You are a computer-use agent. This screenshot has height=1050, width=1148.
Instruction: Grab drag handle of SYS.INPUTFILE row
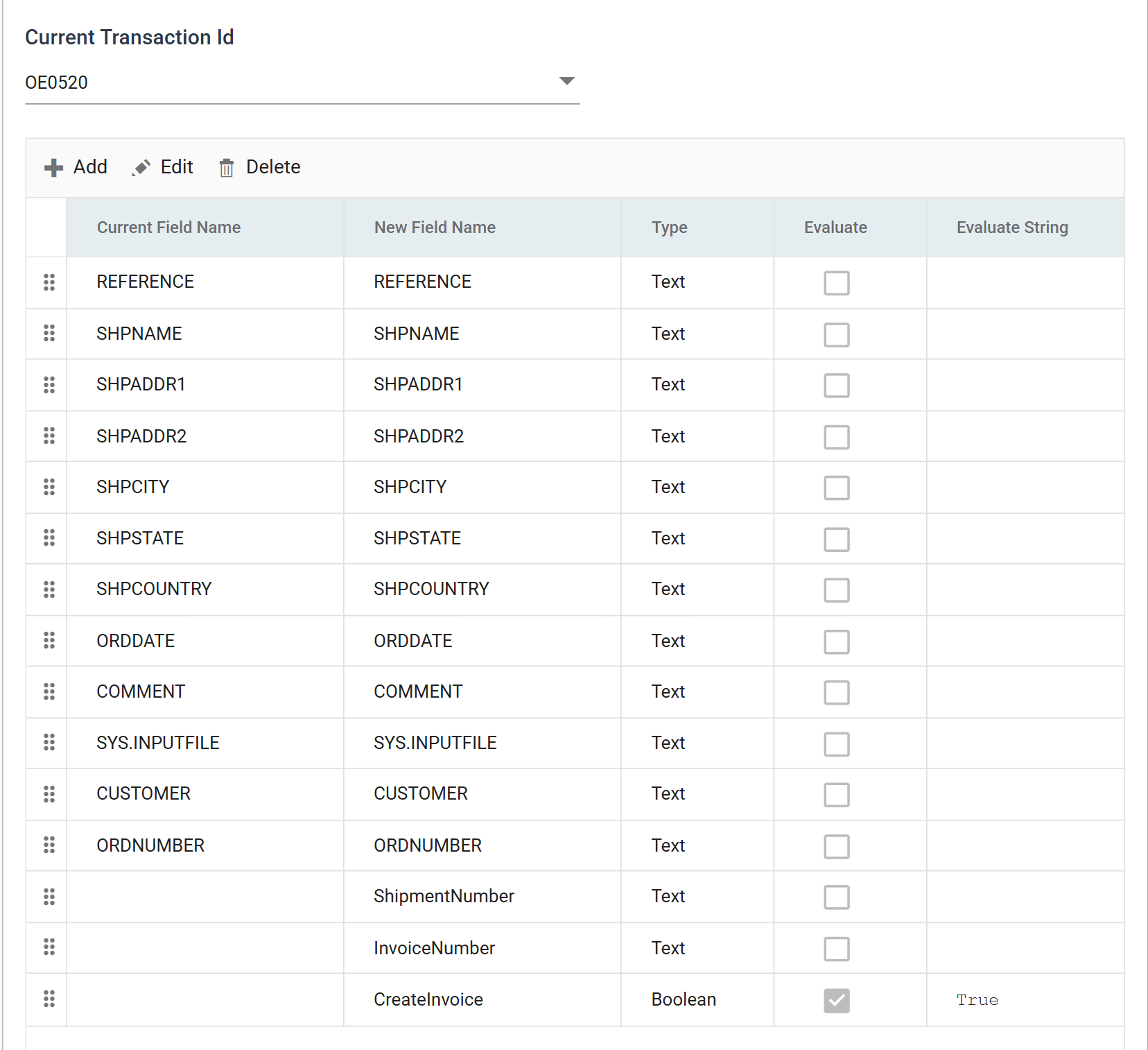(x=49, y=742)
